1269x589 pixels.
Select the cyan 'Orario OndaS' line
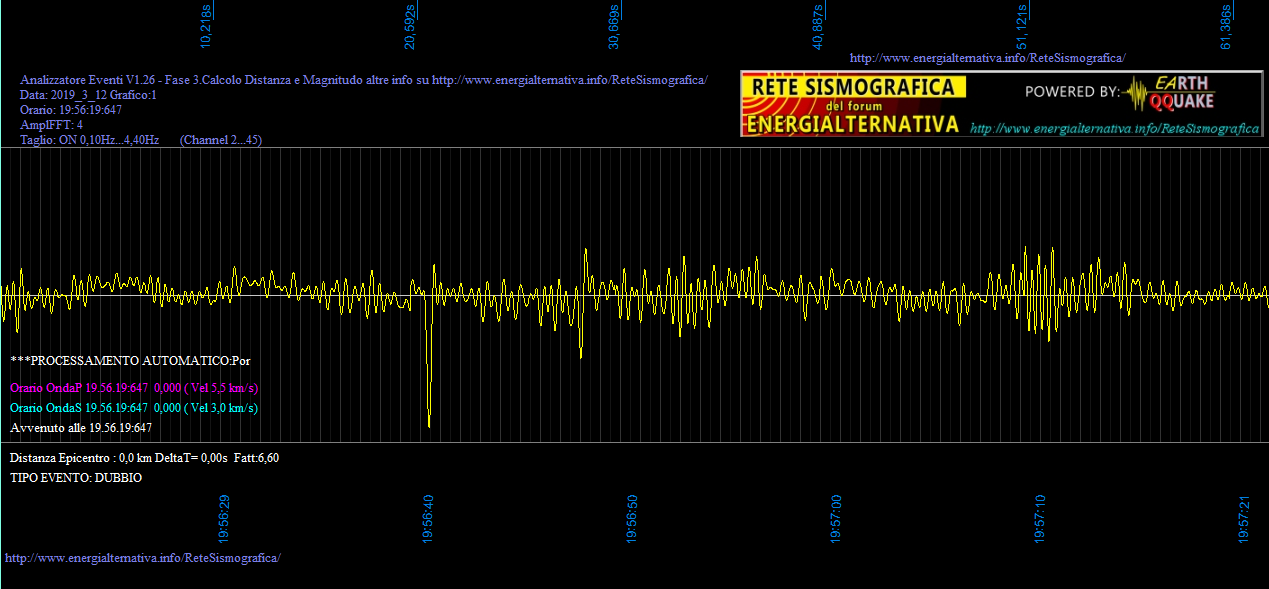click(134, 408)
